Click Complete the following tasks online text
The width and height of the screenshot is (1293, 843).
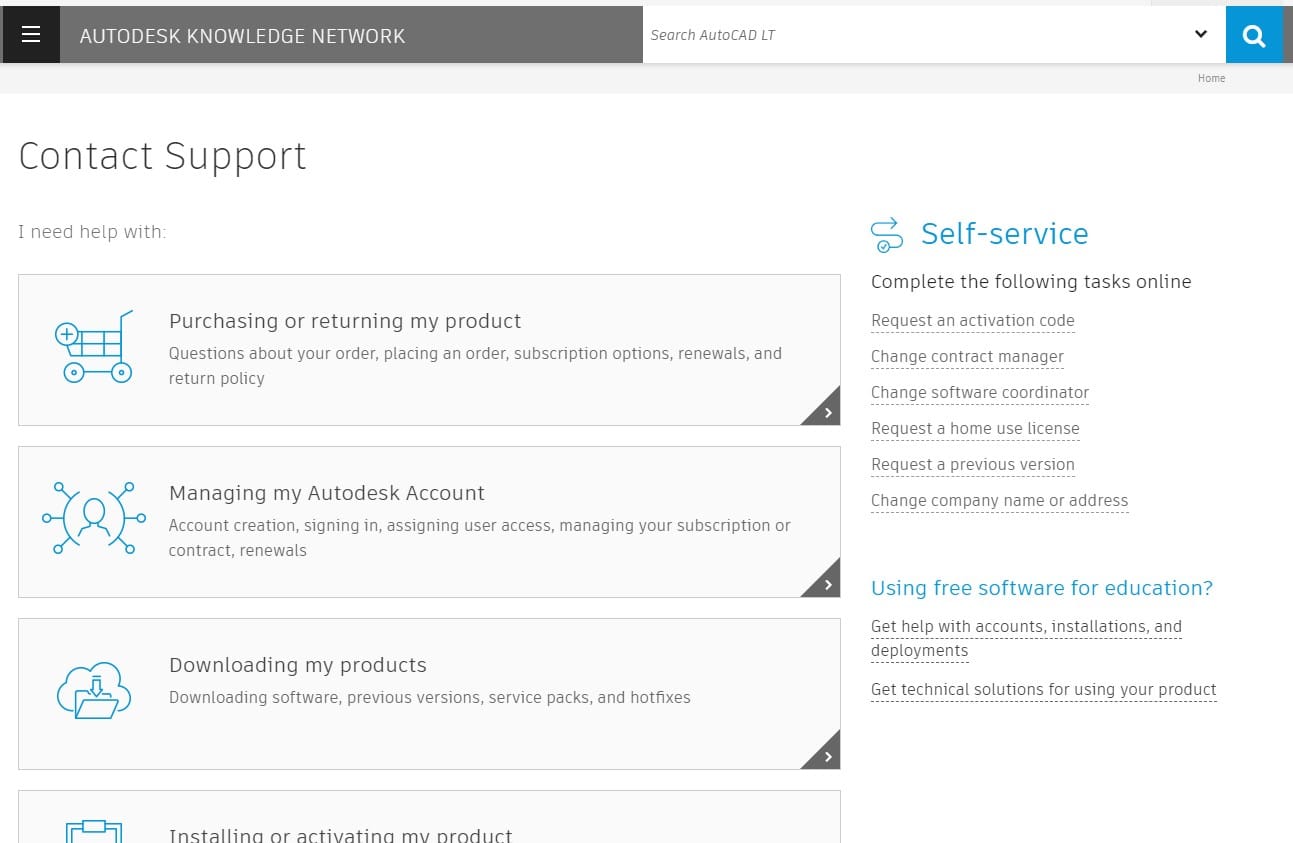(1031, 282)
